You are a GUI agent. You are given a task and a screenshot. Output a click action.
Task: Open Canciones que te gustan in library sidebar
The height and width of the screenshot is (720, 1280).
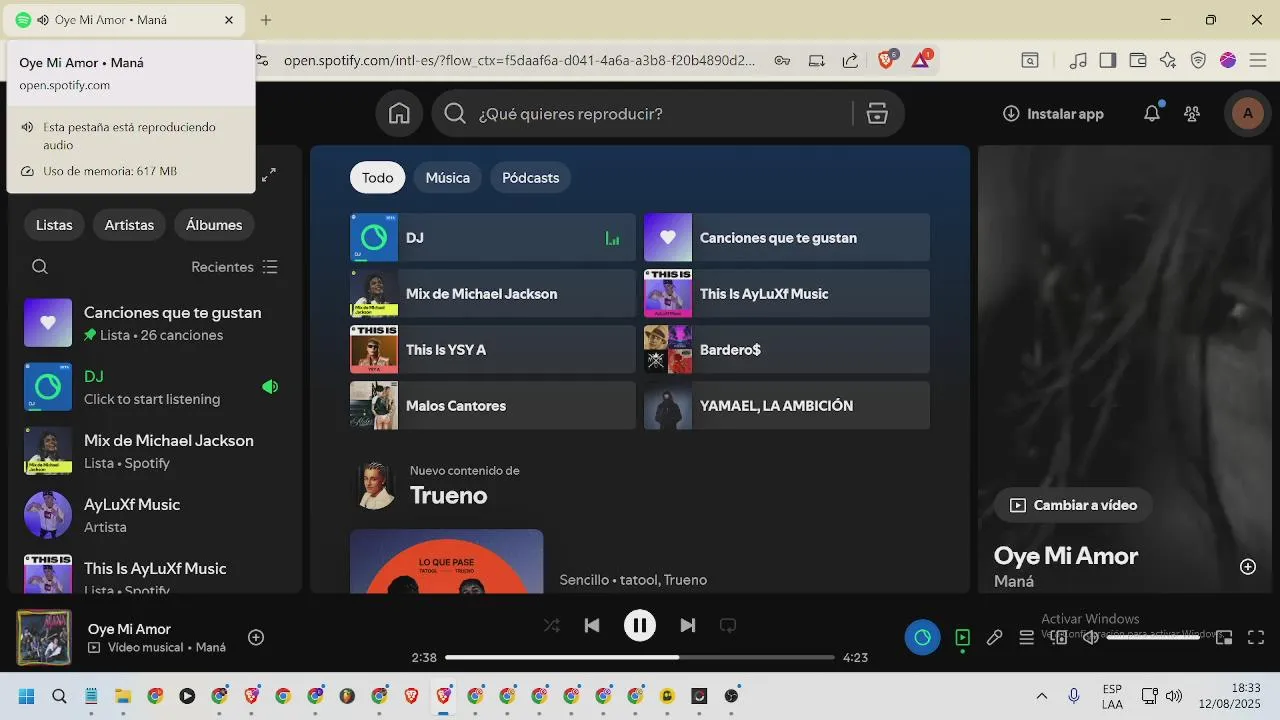pyautogui.click(x=155, y=323)
